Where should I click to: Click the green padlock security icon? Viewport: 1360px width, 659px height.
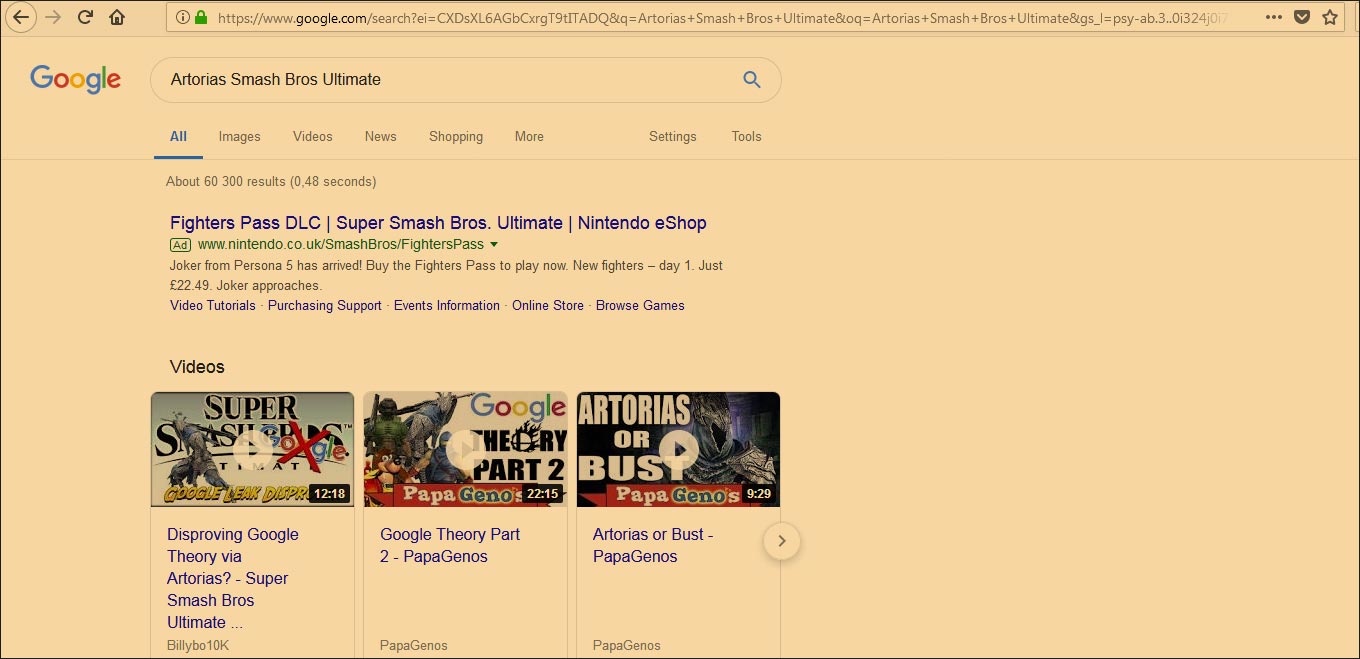coord(201,17)
